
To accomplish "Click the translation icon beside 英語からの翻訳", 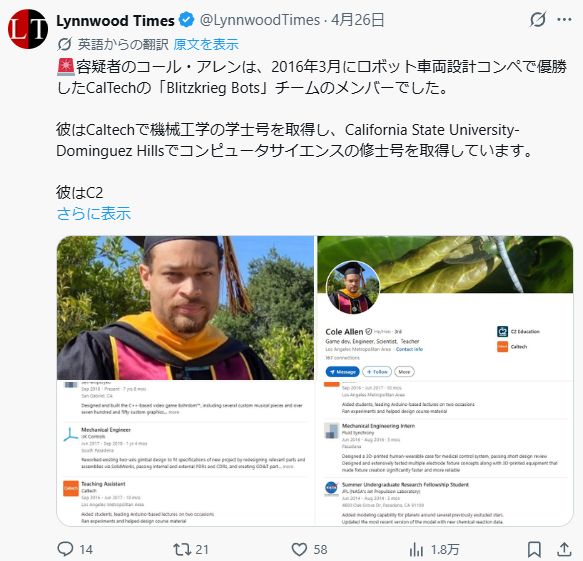I will 64,44.
